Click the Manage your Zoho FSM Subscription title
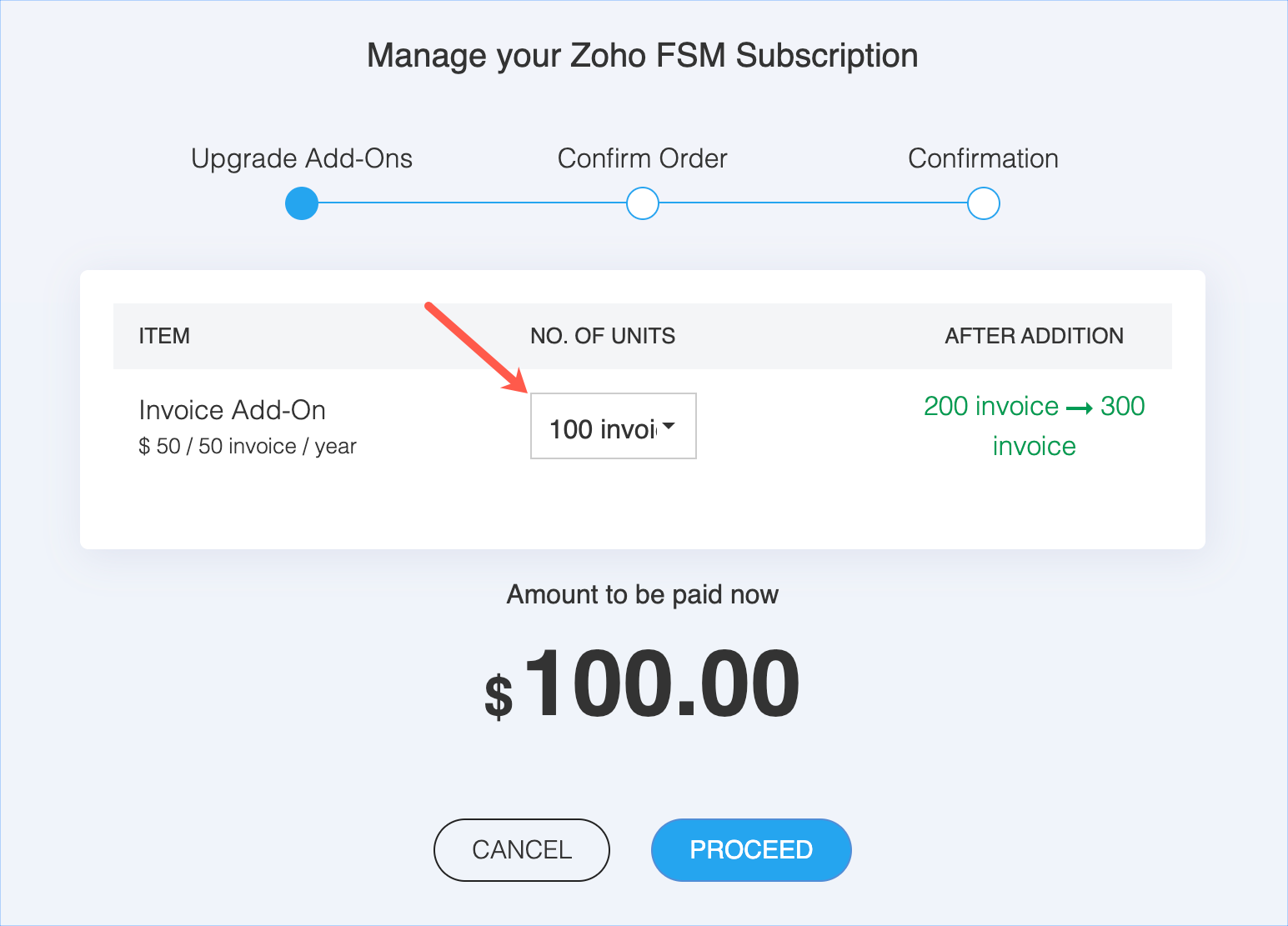Image resolution: width=1288 pixels, height=926 pixels. point(643,56)
